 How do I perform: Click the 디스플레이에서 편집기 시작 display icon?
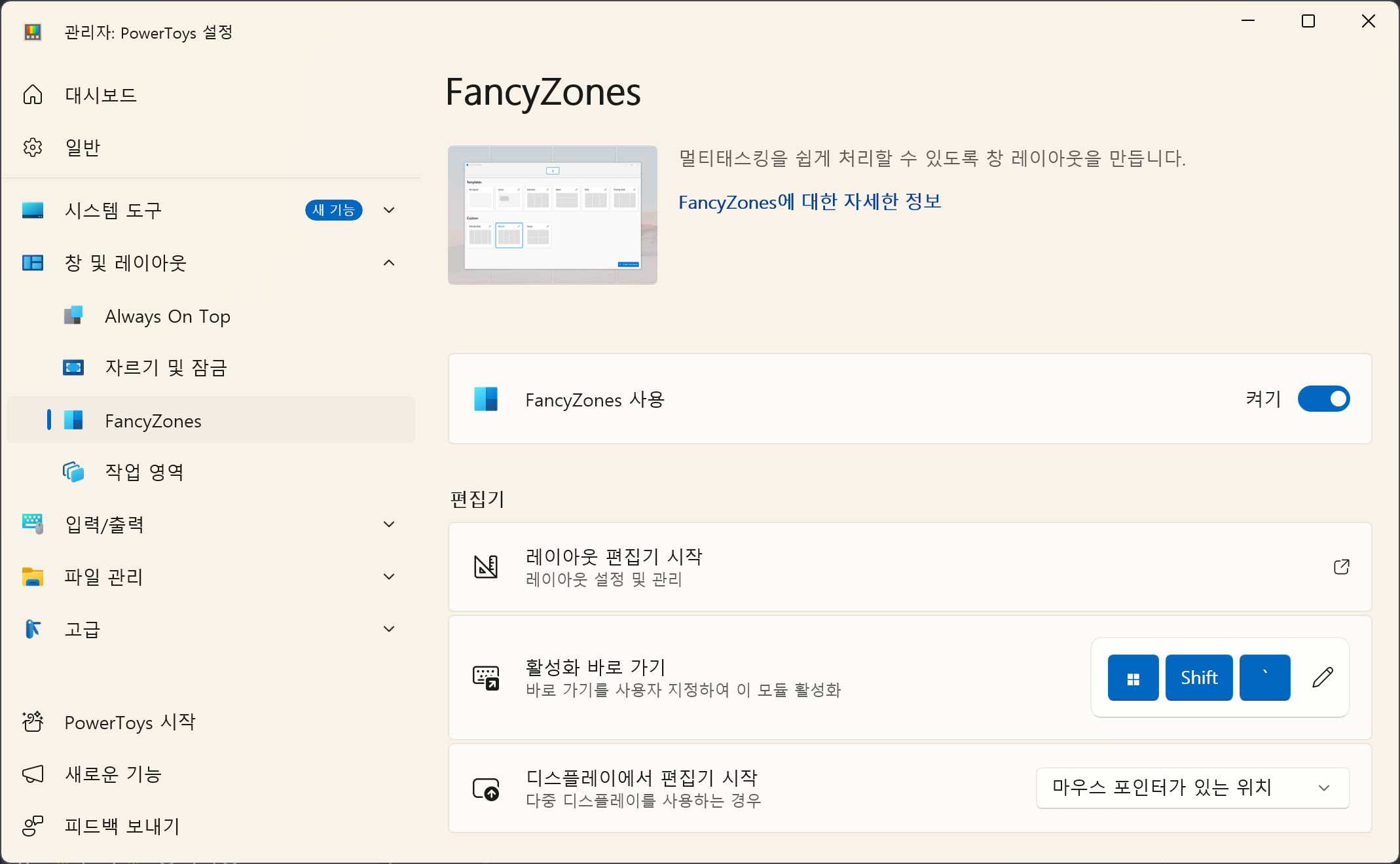(486, 789)
